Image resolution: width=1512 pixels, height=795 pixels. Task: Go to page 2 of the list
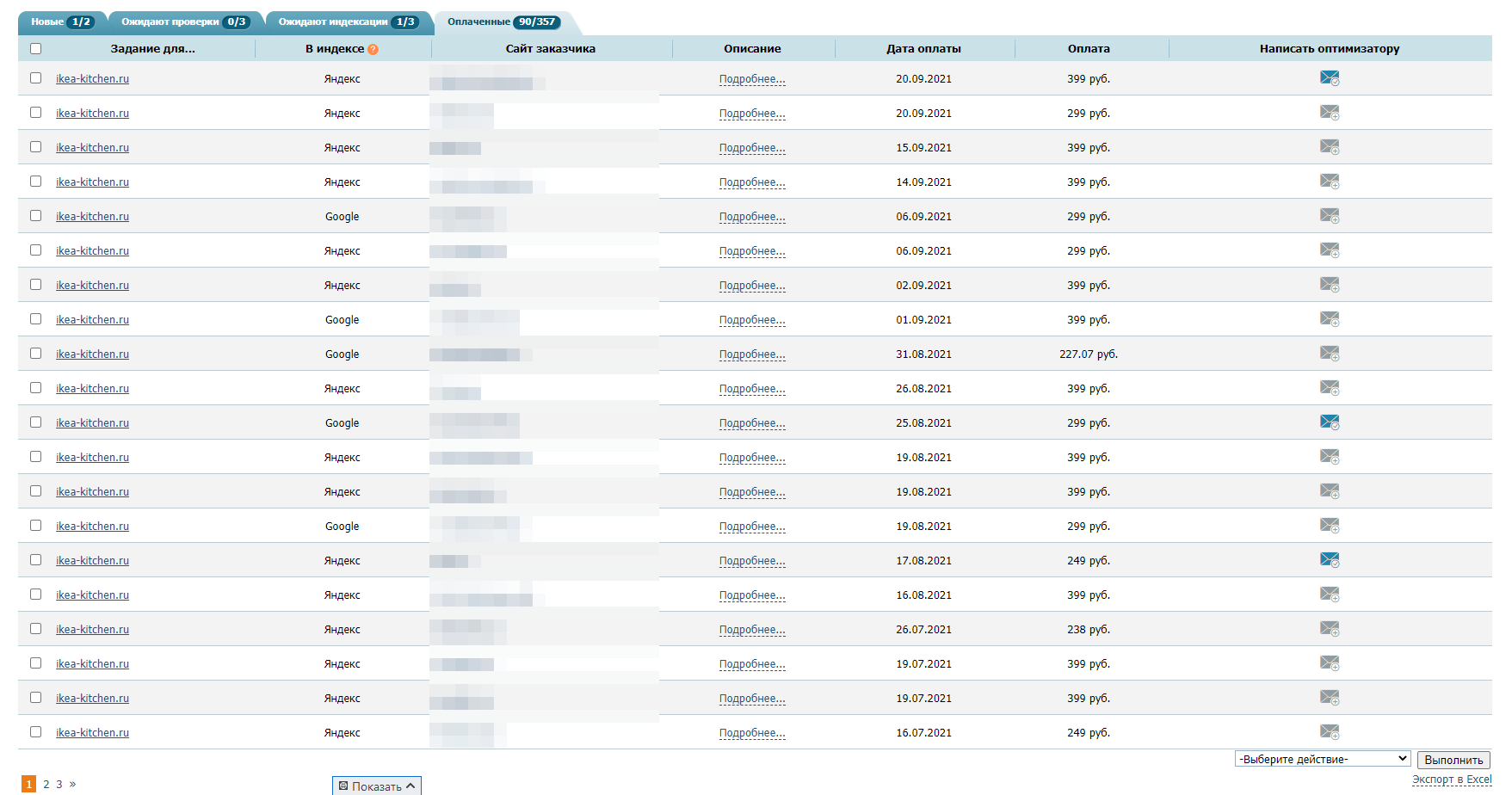(46, 784)
